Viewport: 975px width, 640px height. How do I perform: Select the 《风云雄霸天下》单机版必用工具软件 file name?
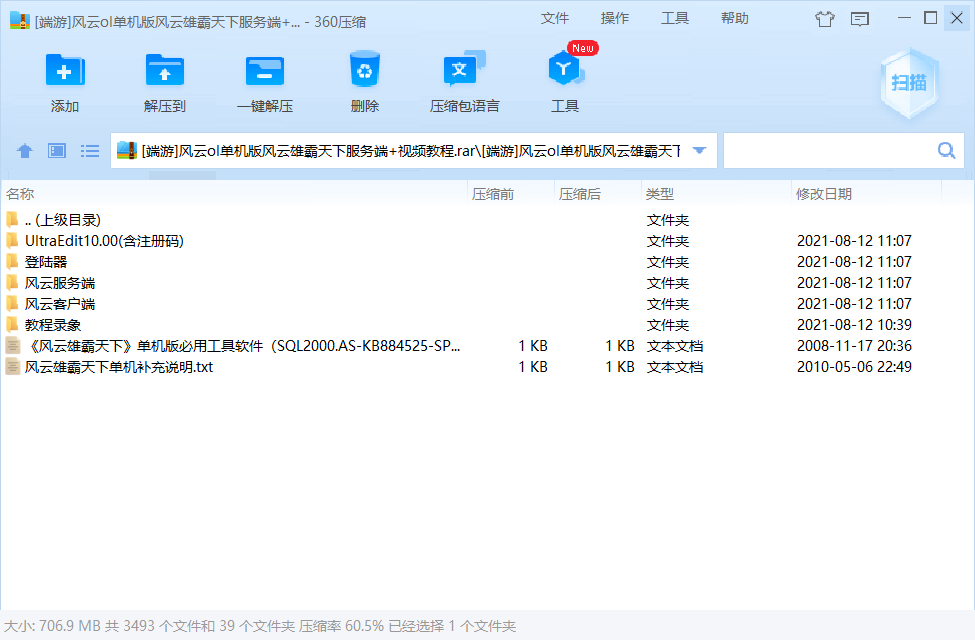click(243, 346)
